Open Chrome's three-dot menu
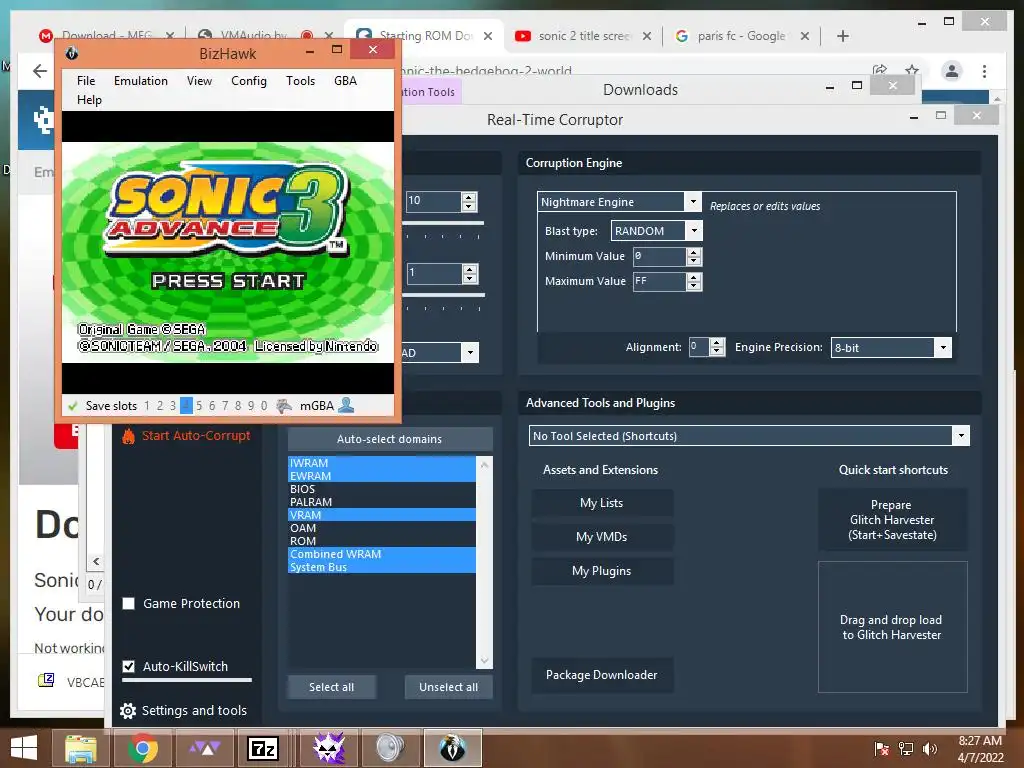Viewport: 1024px width, 768px height. pos(984,71)
